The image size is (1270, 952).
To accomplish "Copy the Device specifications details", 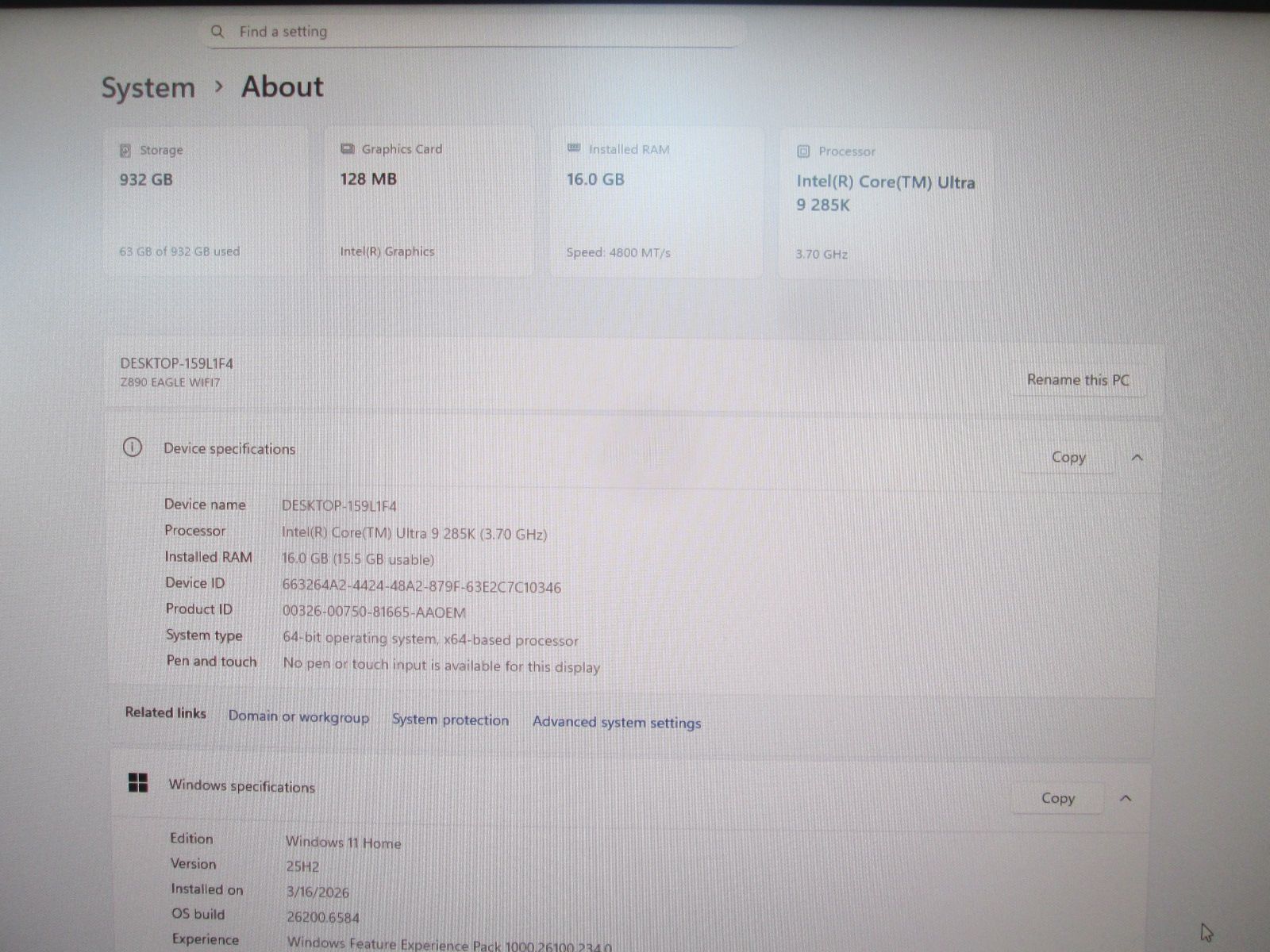I will 1068,457.
